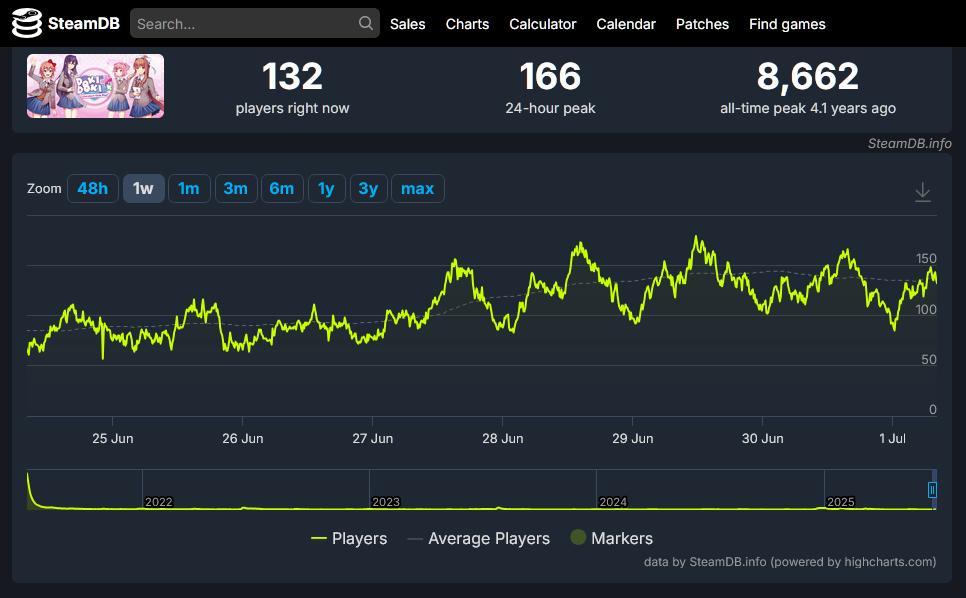Click the 2024 label in navigator

pos(613,502)
